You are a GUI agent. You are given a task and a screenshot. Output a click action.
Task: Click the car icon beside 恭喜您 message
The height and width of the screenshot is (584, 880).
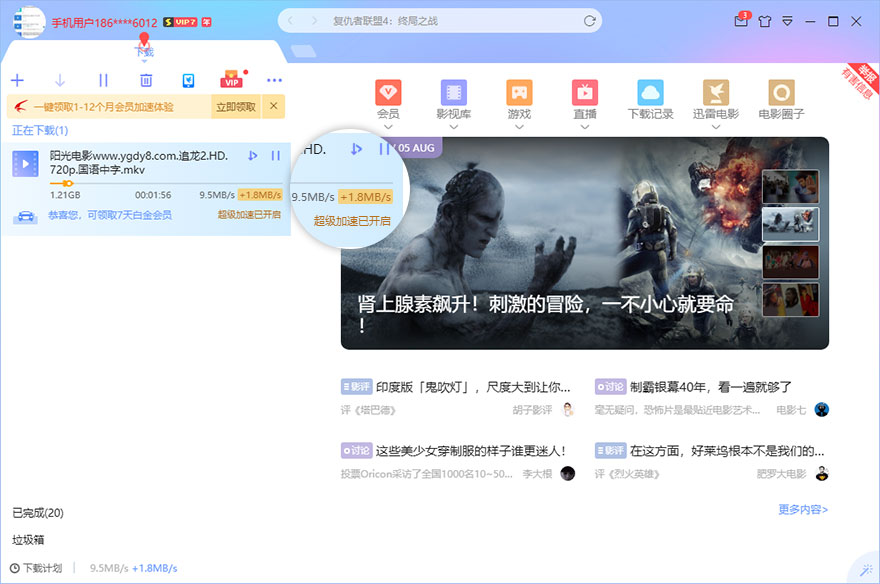coord(26,216)
